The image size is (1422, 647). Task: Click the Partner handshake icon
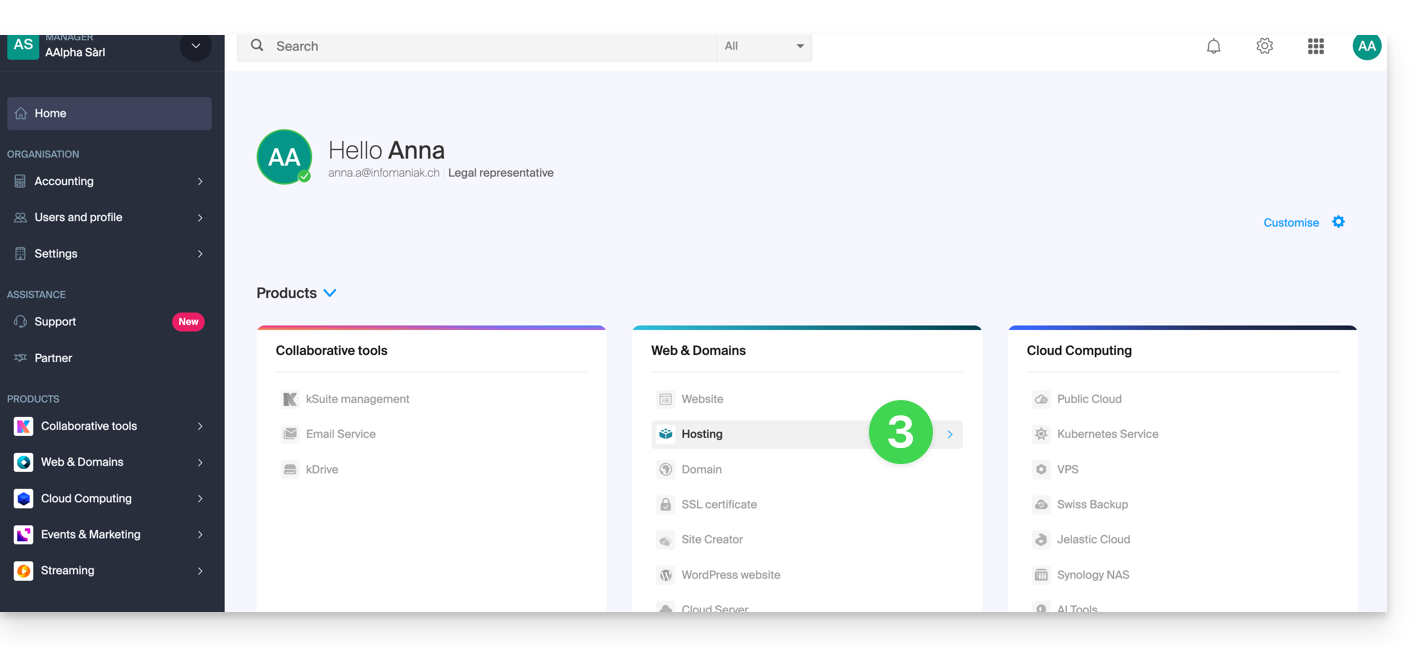(21, 358)
